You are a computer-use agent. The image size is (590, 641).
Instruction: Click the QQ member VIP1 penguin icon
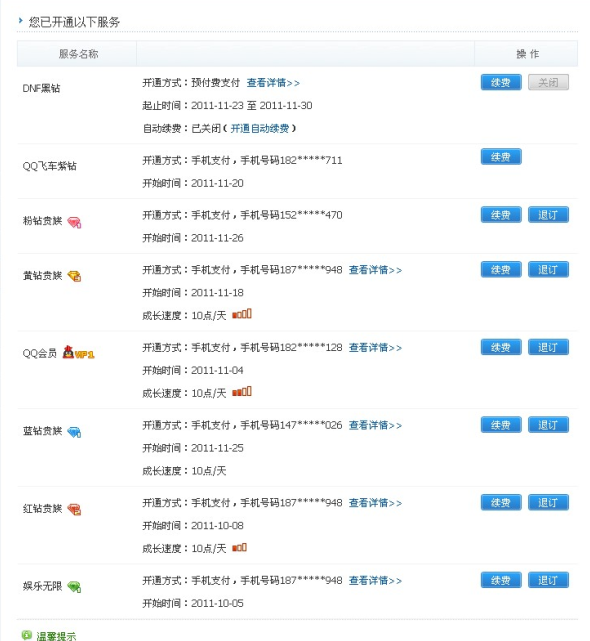[x=79, y=352]
